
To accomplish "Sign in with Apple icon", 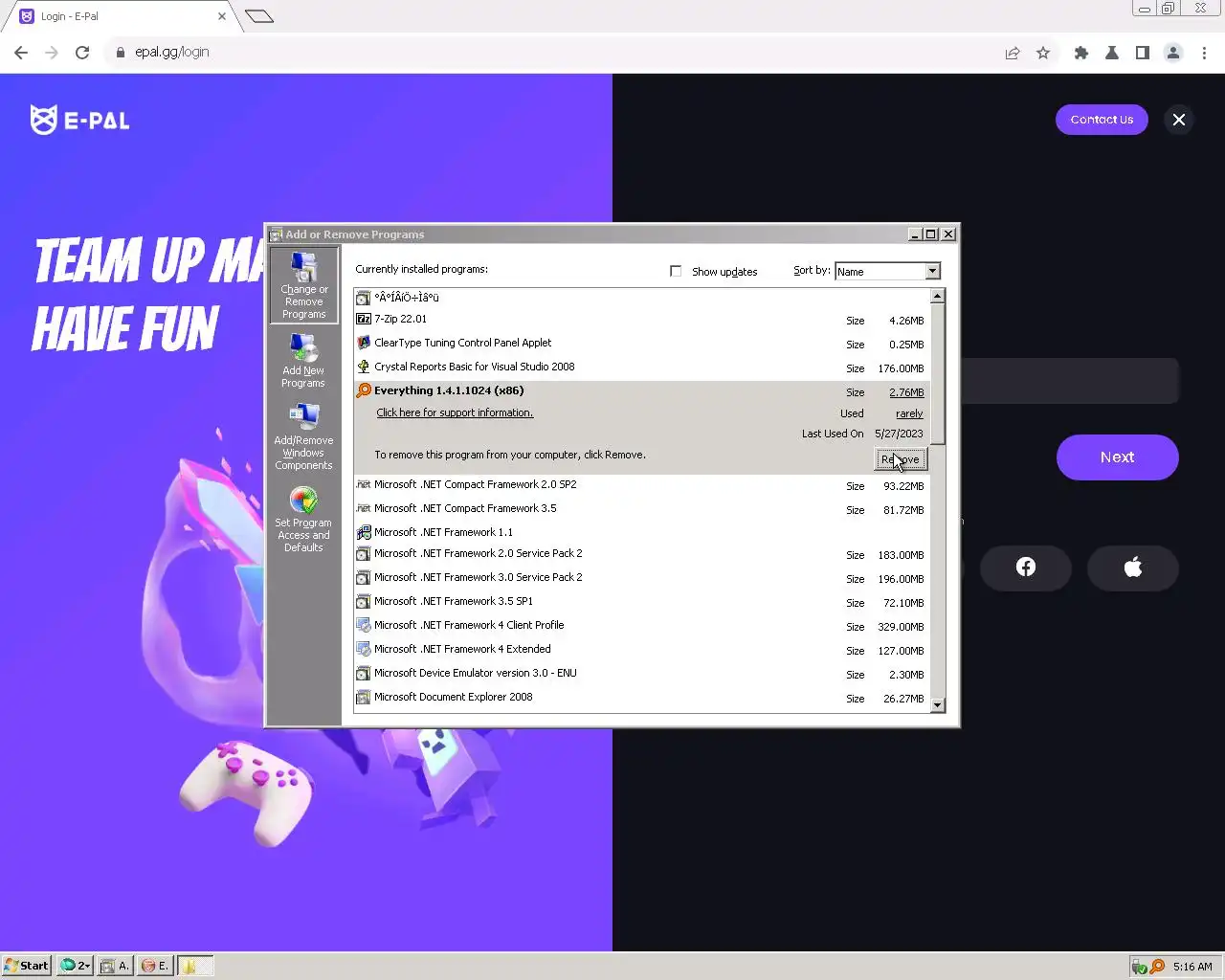I will click(1133, 568).
